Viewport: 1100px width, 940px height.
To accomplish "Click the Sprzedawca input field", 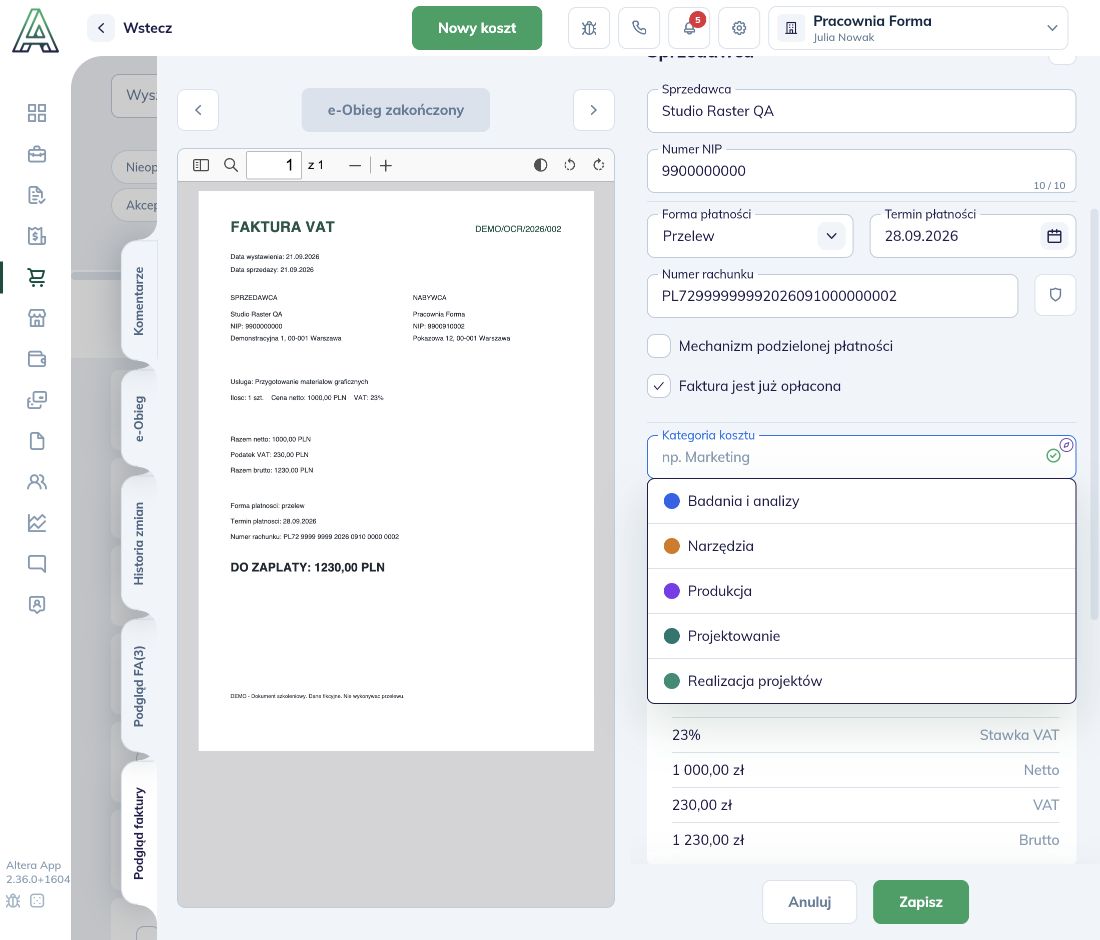I will [861, 111].
